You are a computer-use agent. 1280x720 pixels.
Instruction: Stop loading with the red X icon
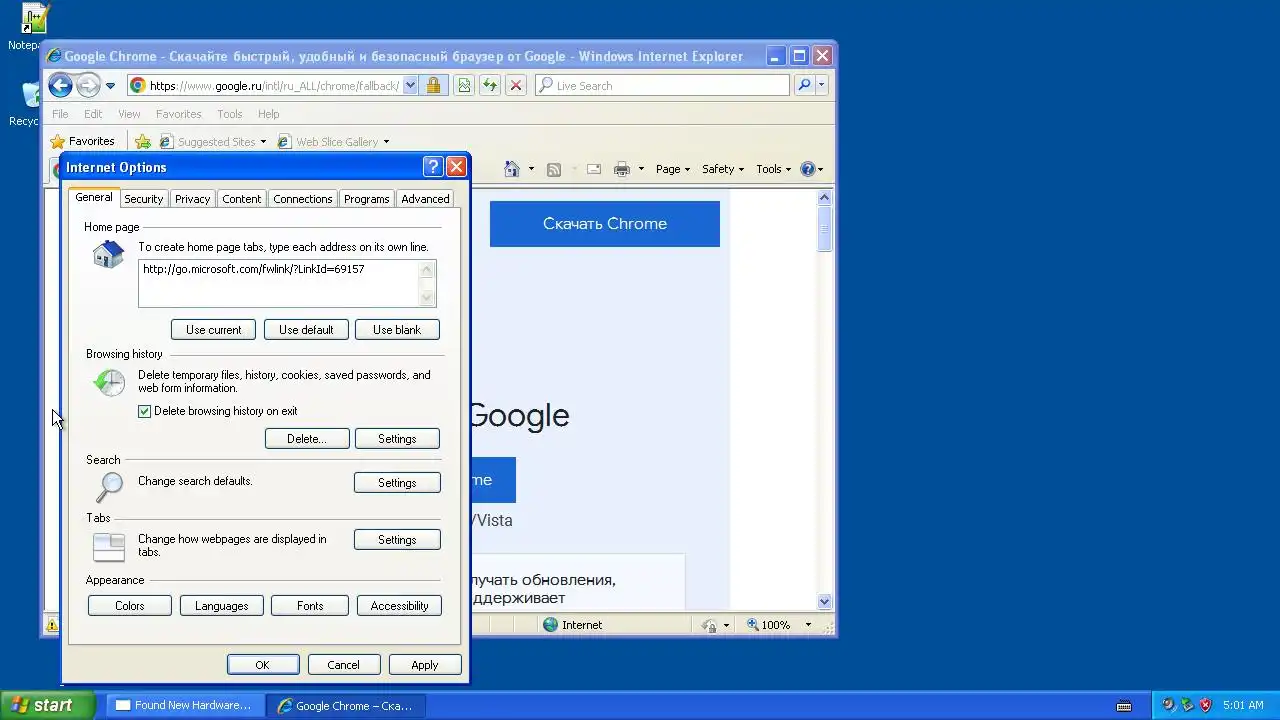point(516,86)
